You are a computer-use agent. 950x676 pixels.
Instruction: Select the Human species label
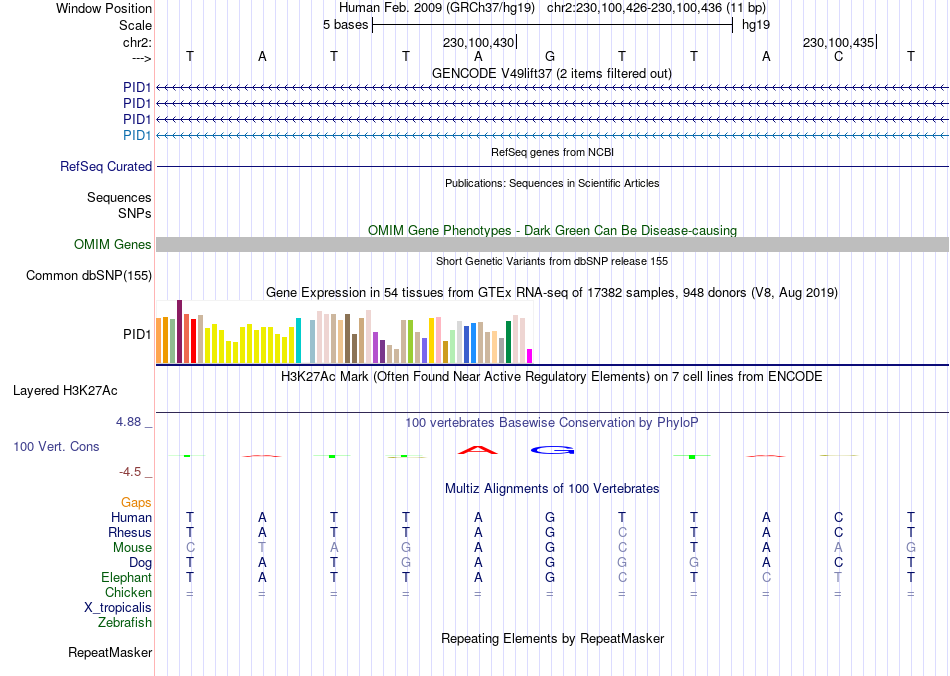131,517
